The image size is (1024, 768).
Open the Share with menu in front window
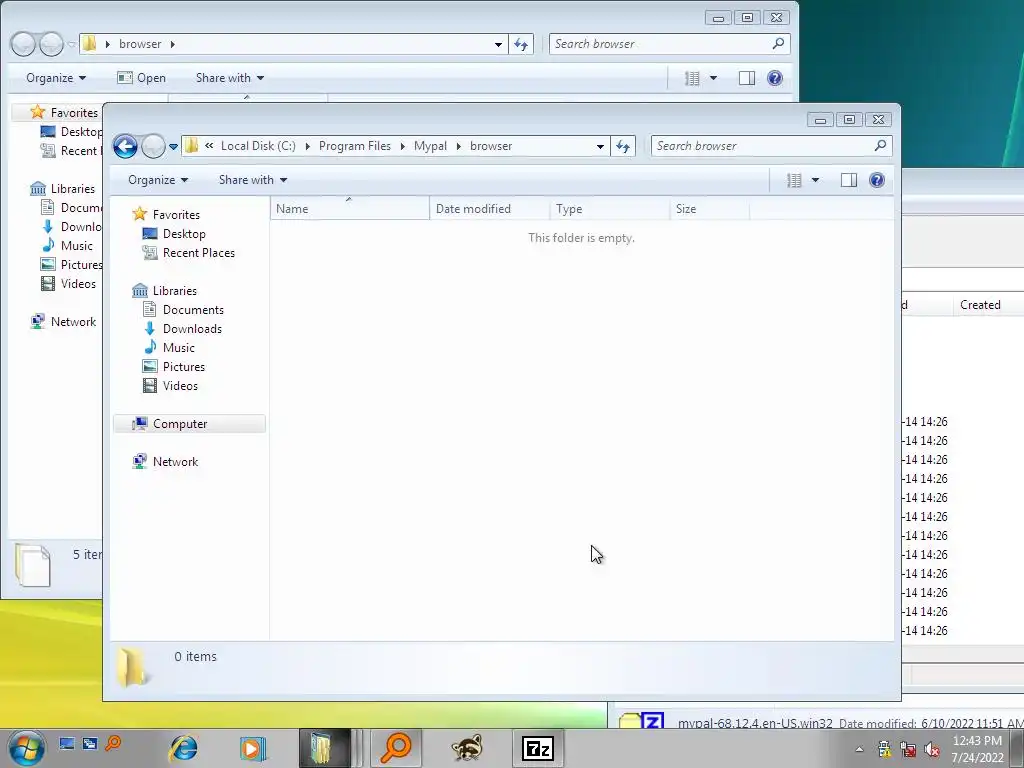pos(253,180)
